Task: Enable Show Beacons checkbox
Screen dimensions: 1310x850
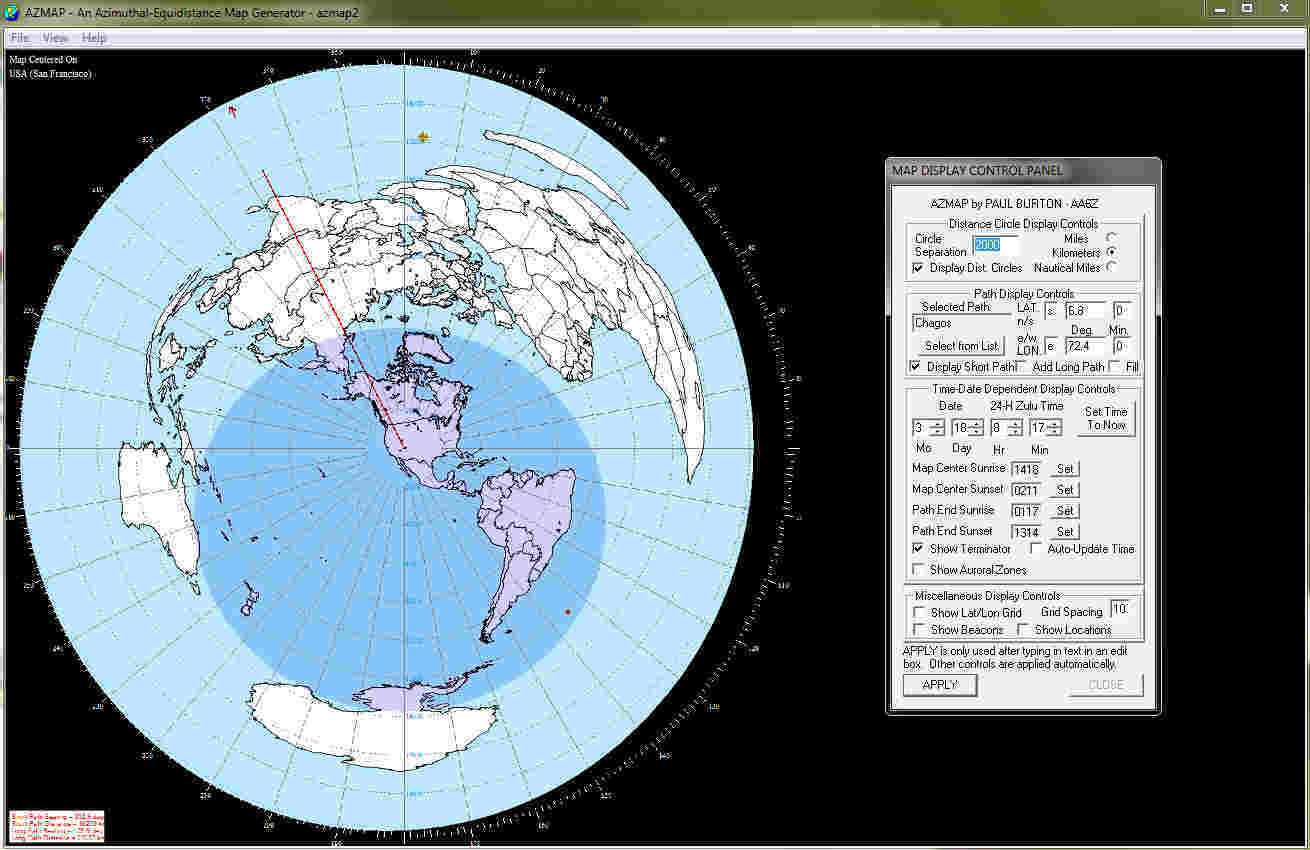Action: point(919,630)
